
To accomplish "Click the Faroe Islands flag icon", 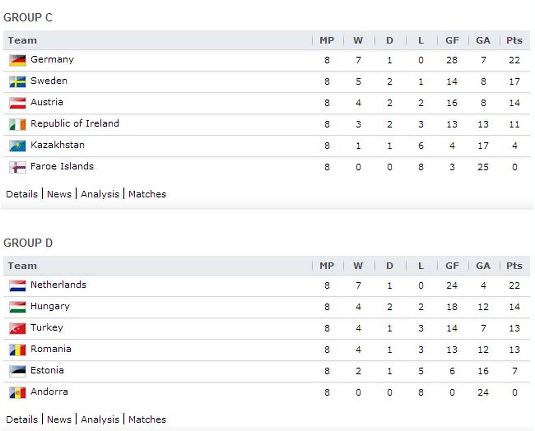I will click(17, 167).
